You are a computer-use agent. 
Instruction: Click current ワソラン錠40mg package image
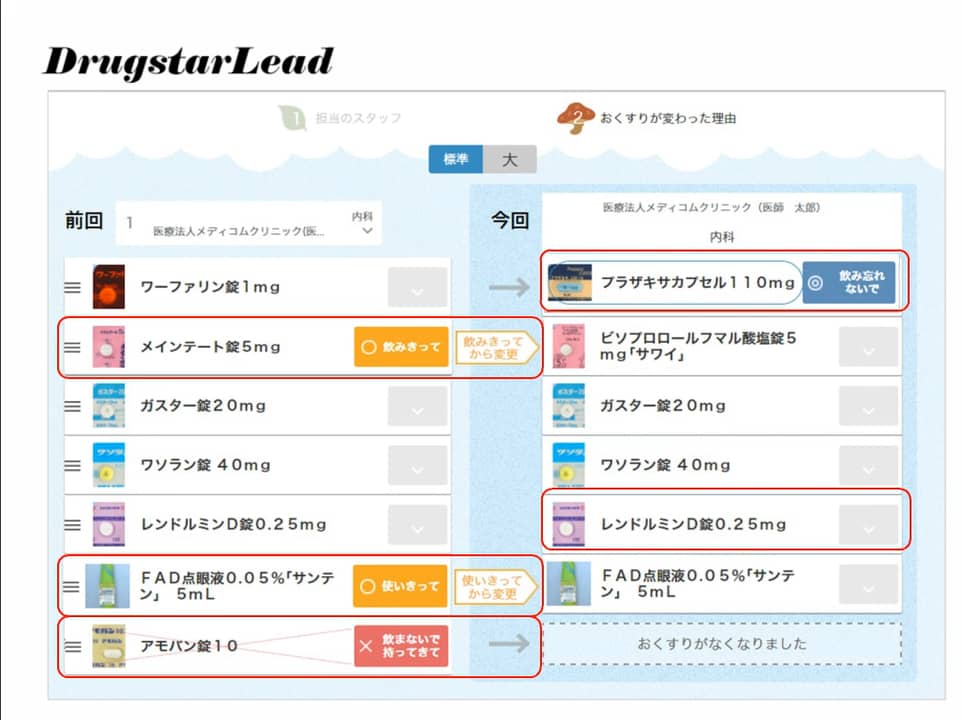[x=568, y=465]
